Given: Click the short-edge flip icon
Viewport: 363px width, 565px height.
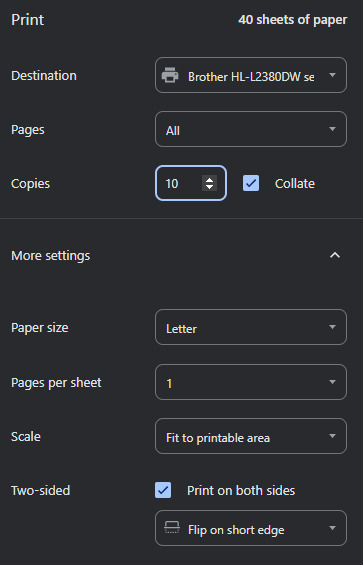Looking at the screenshot, I should tap(172, 528).
